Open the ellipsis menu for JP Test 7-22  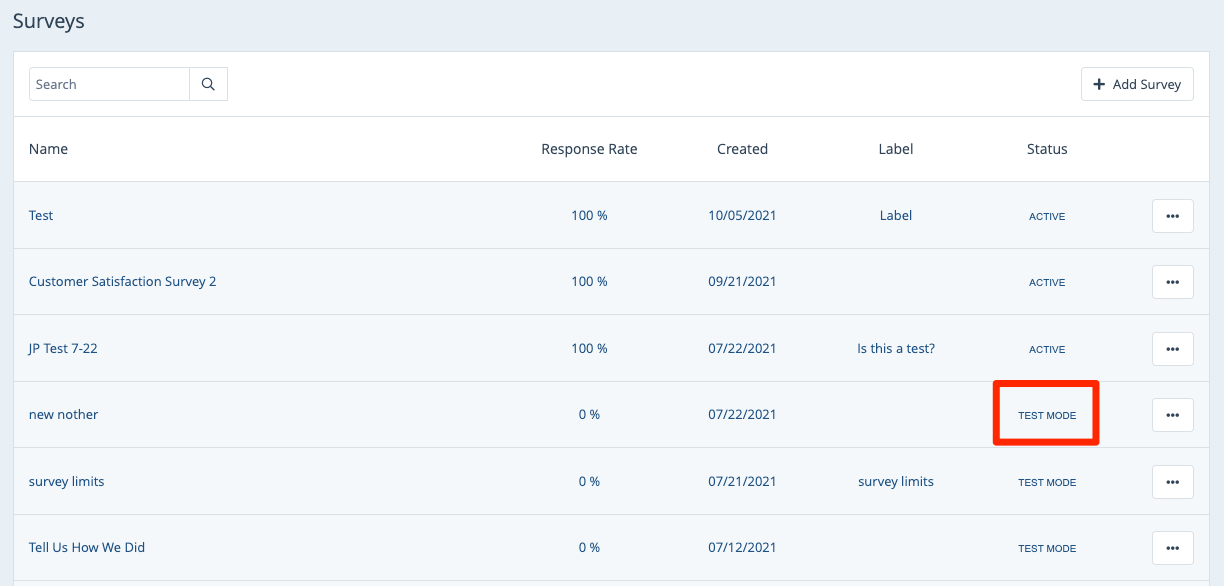(x=1172, y=349)
